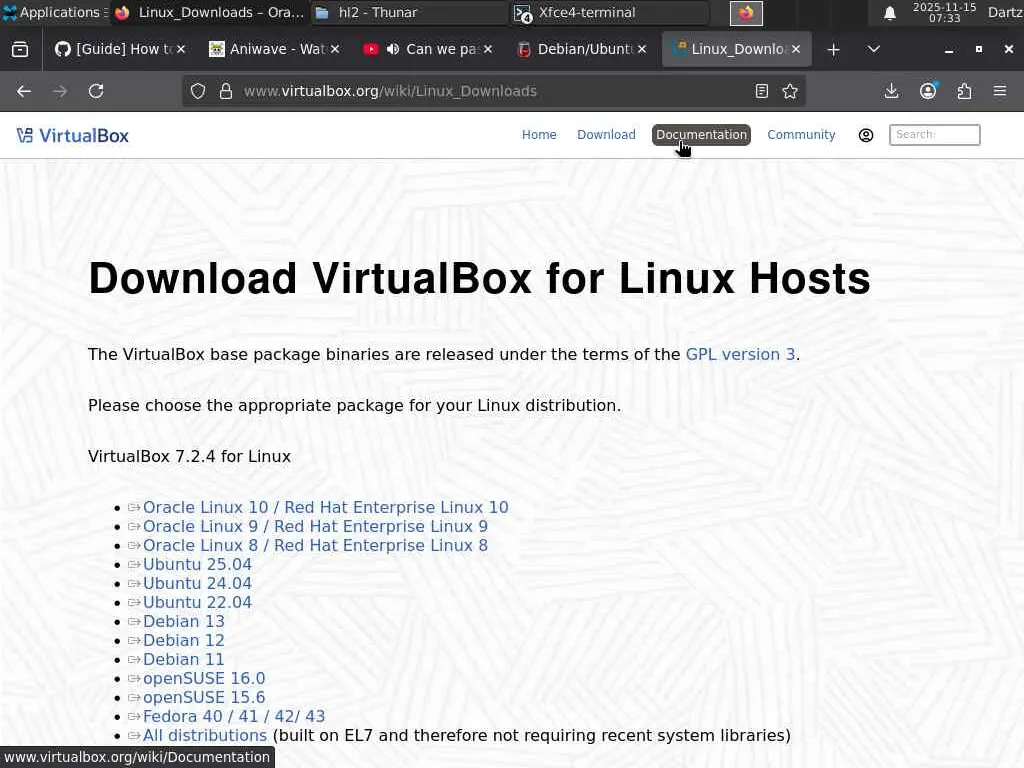This screenshot has height=768, width=1024.
Task: Download the Ubuntu 24.04 package
Action: (197, 583)
